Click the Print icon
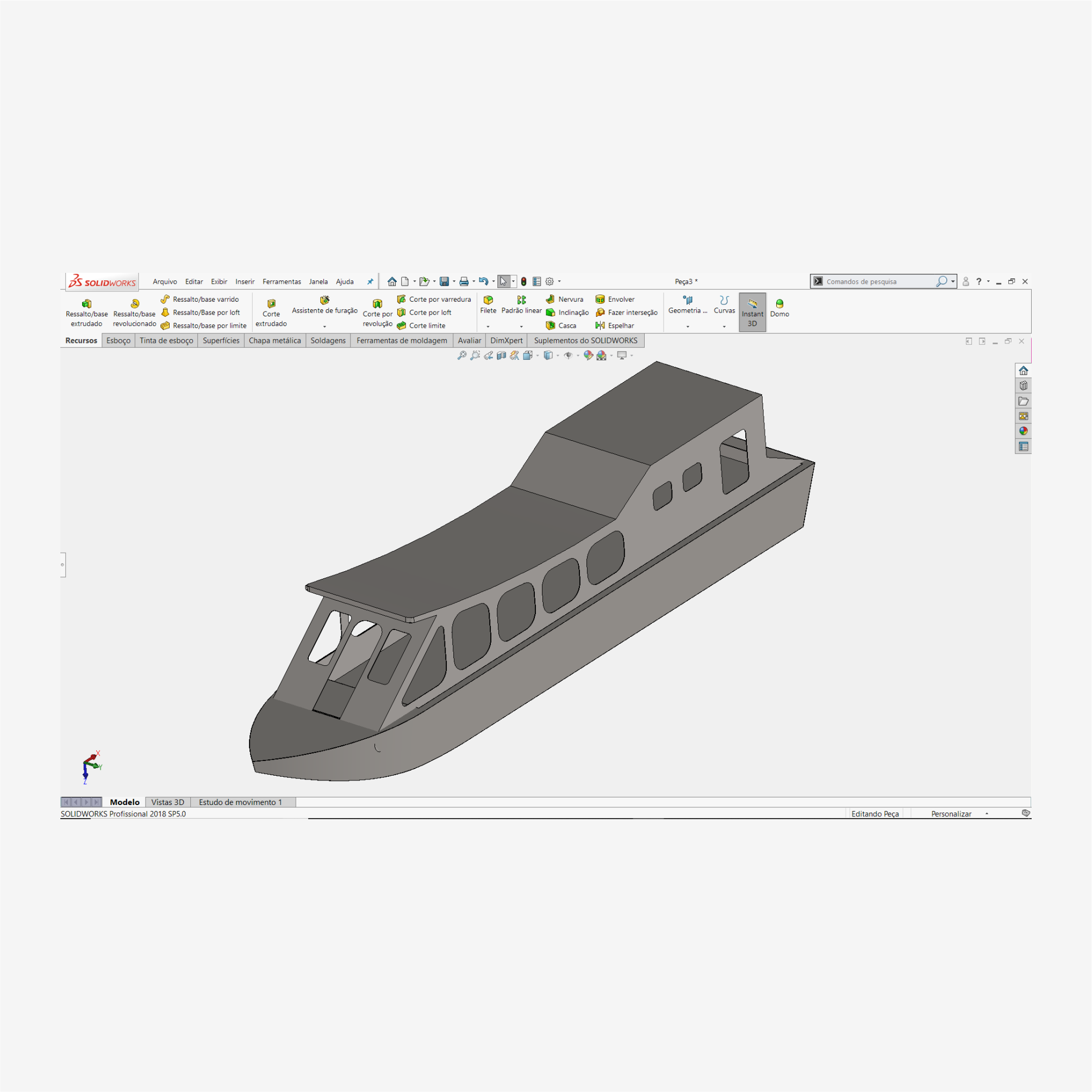Screen dimensions: 1092x1092 464,282
